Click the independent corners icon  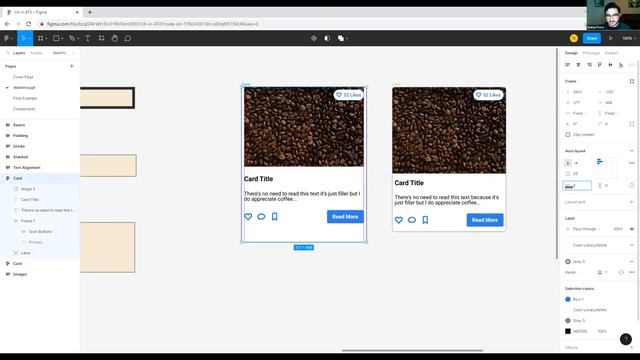coord(632,124)
